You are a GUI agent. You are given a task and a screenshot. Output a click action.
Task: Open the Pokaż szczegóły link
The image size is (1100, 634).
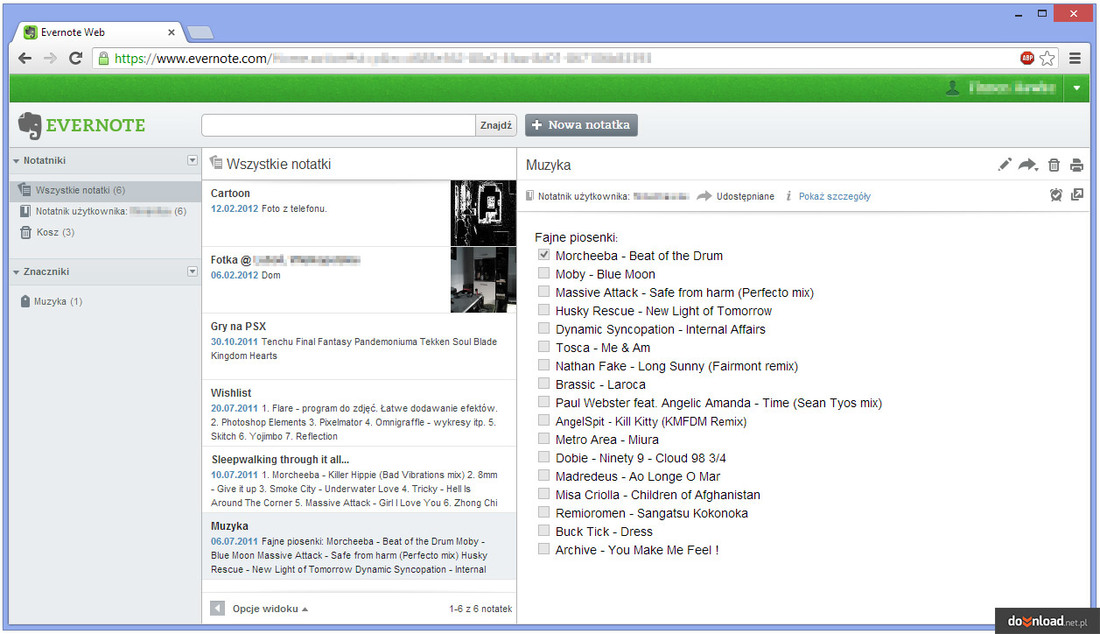(x=835, y=196)
